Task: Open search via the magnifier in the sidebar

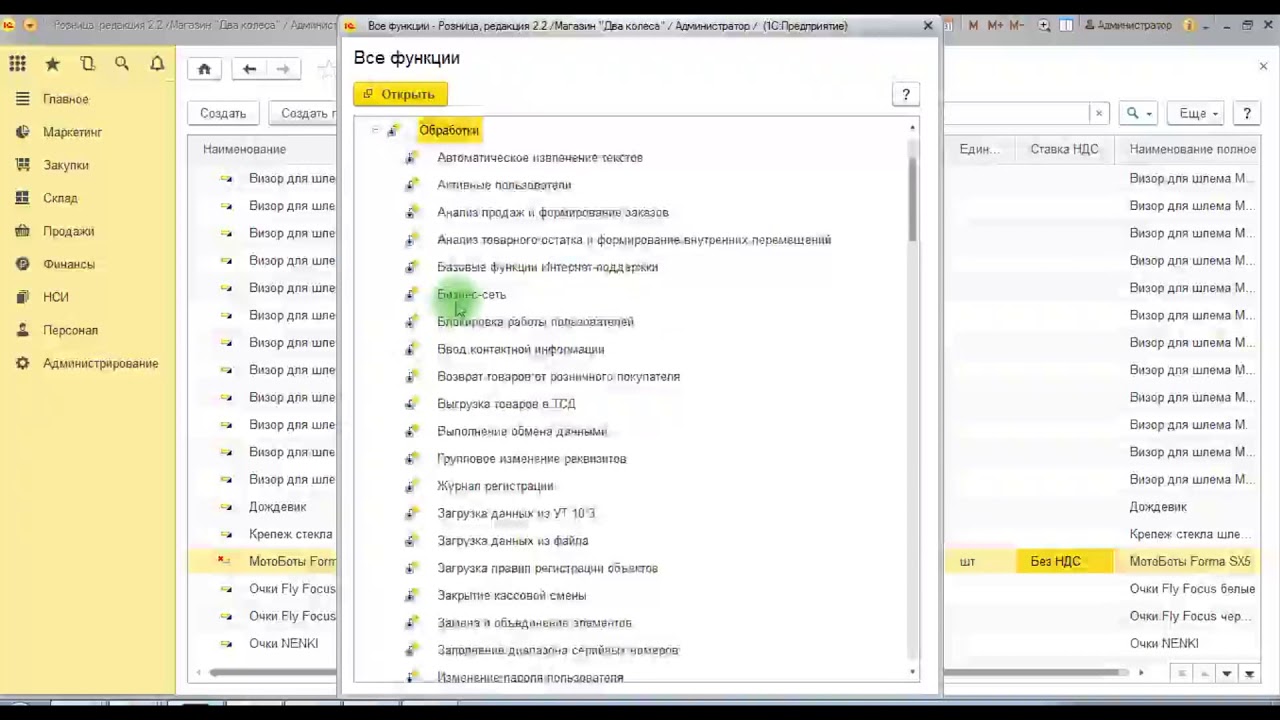Action: point(122,64)
